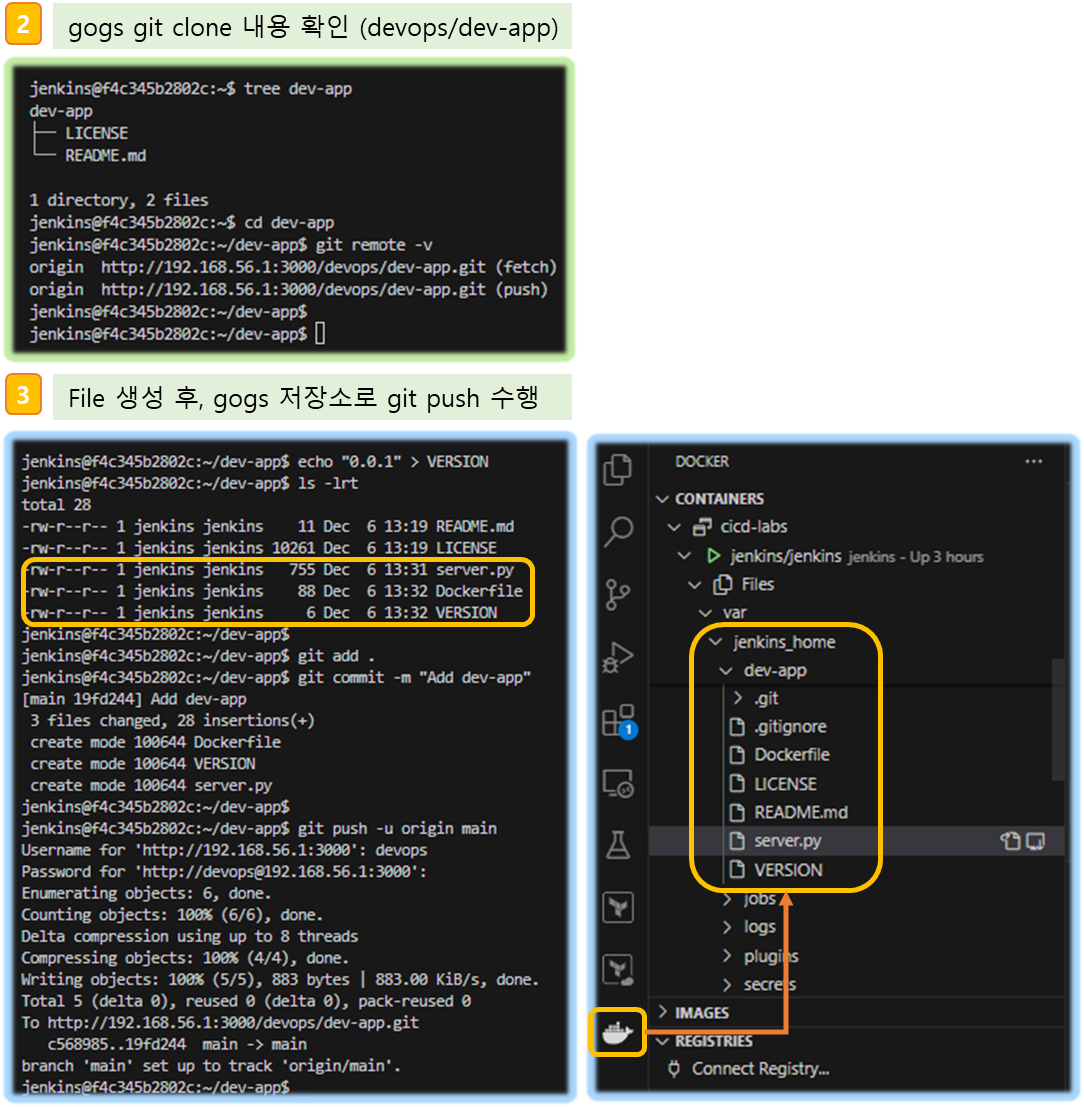Collapse the var folder
This screenshot has width=1084, height=1107.
click(705, 613)
